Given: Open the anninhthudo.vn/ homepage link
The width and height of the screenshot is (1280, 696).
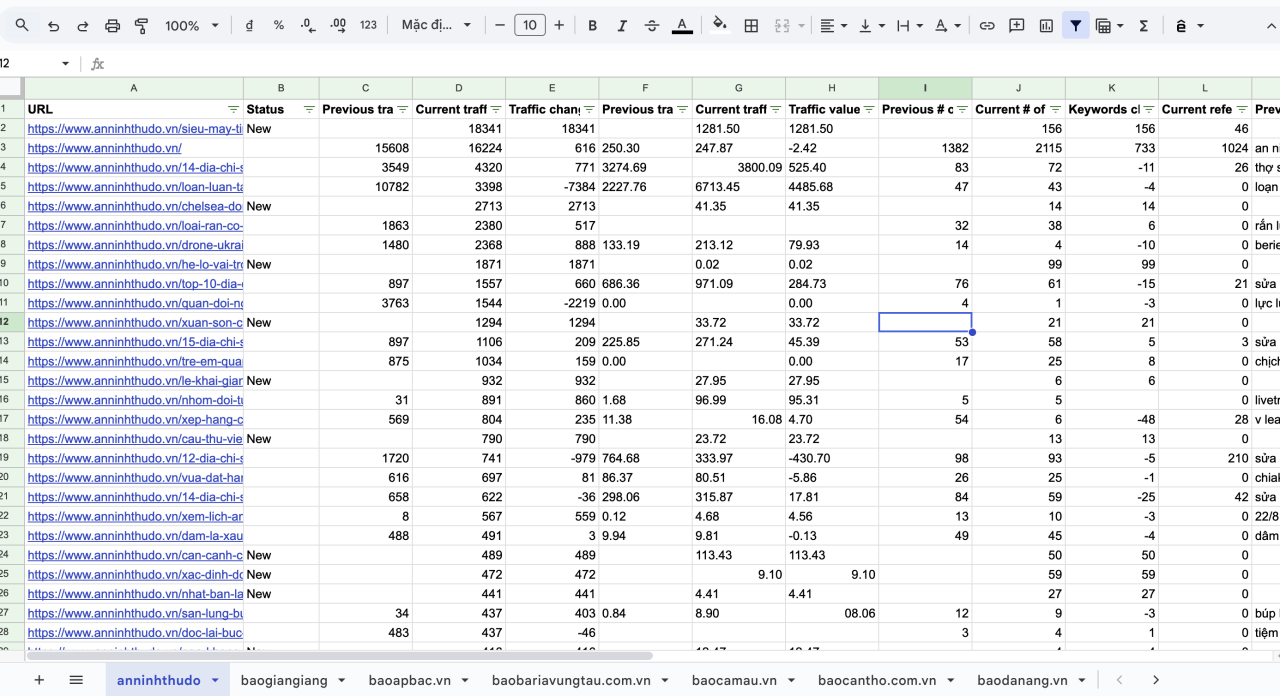Looking at the screenshot, I should [104, 148].
